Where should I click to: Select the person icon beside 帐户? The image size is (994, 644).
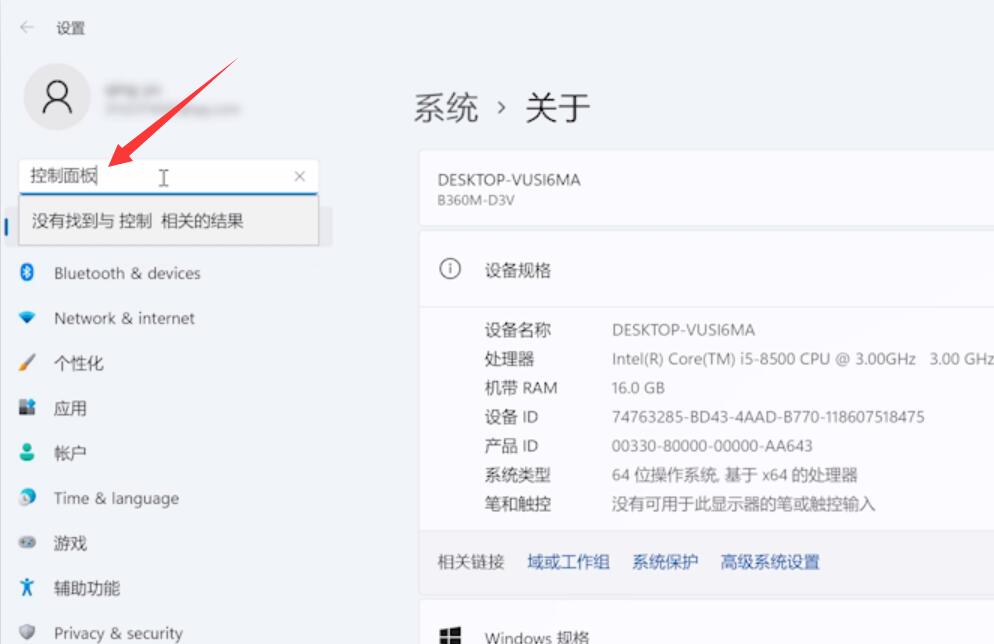coord(27,452)
